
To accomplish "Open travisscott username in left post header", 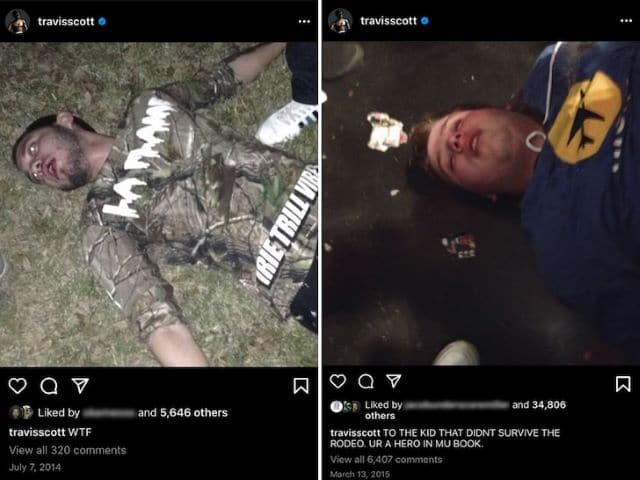I will coord(66,21).
